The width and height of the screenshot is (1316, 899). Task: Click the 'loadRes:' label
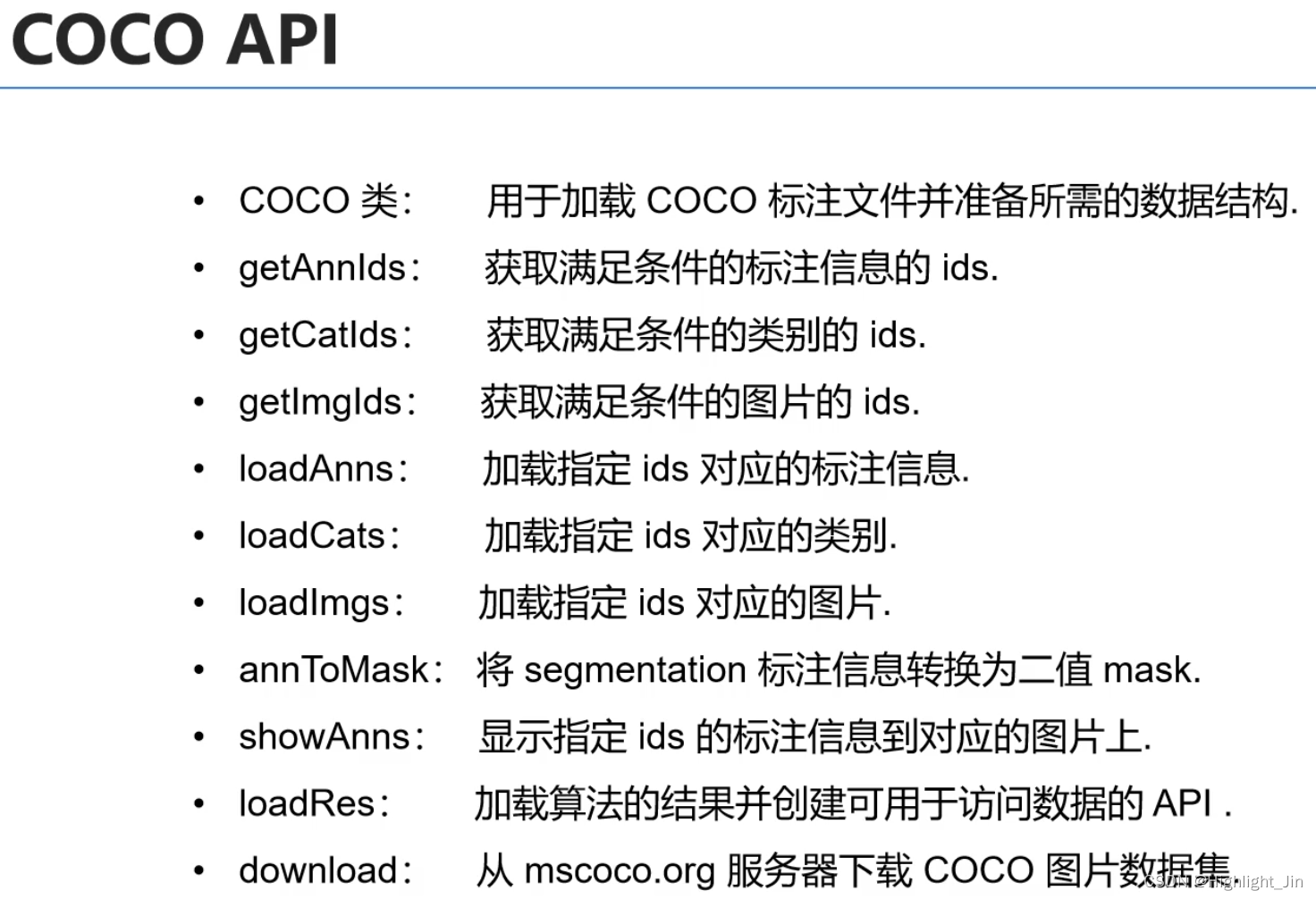(x=314, y=803)
